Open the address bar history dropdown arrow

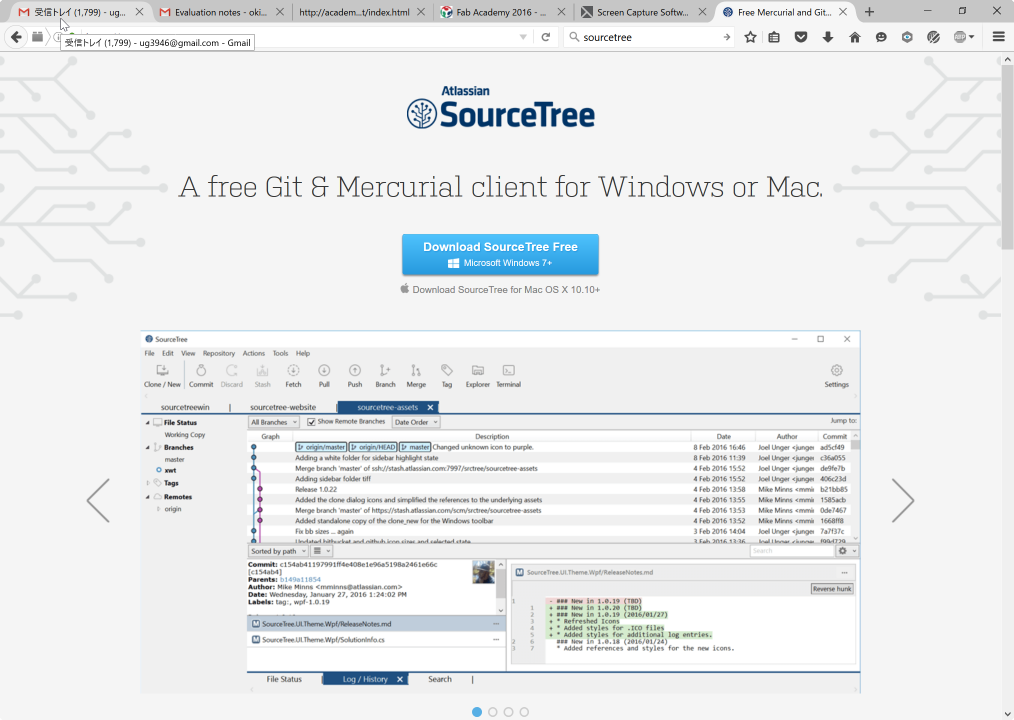click(x=523, y=37)
